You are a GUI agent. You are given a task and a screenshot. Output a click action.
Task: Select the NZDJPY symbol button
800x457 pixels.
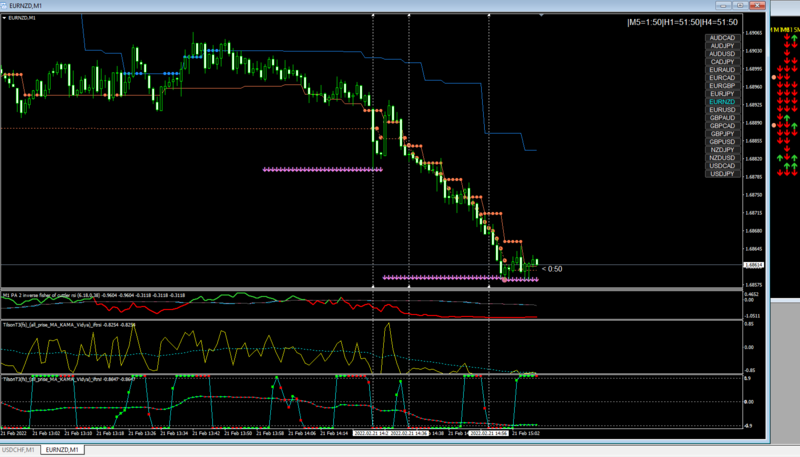click(722, 150)
